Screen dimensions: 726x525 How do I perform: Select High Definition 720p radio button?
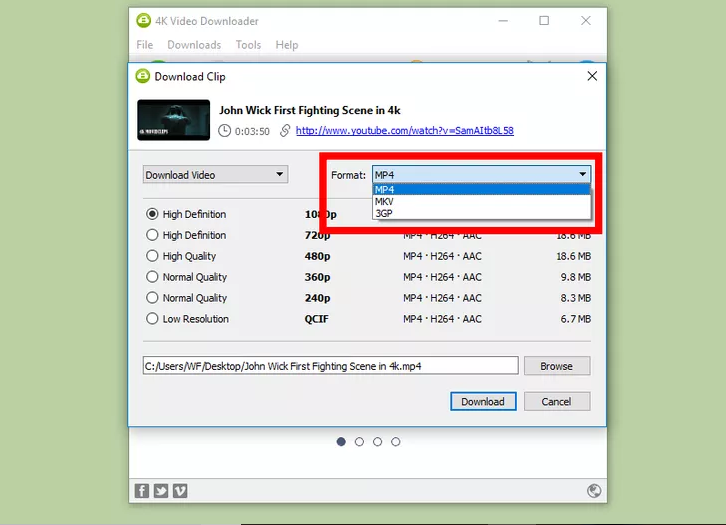(x=152, y=235)
